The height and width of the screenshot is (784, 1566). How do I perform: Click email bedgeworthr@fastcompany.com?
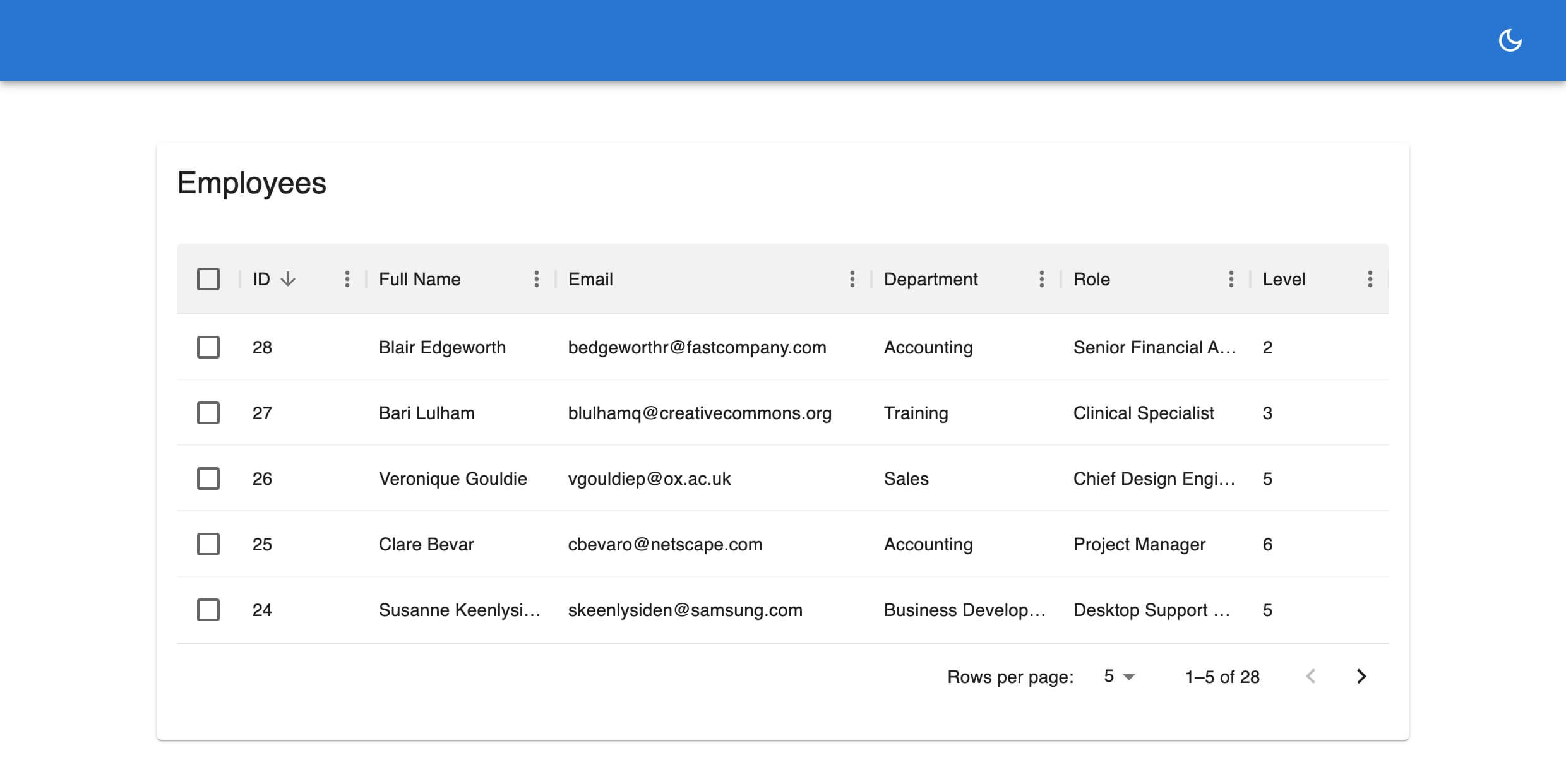click(697, 347)
